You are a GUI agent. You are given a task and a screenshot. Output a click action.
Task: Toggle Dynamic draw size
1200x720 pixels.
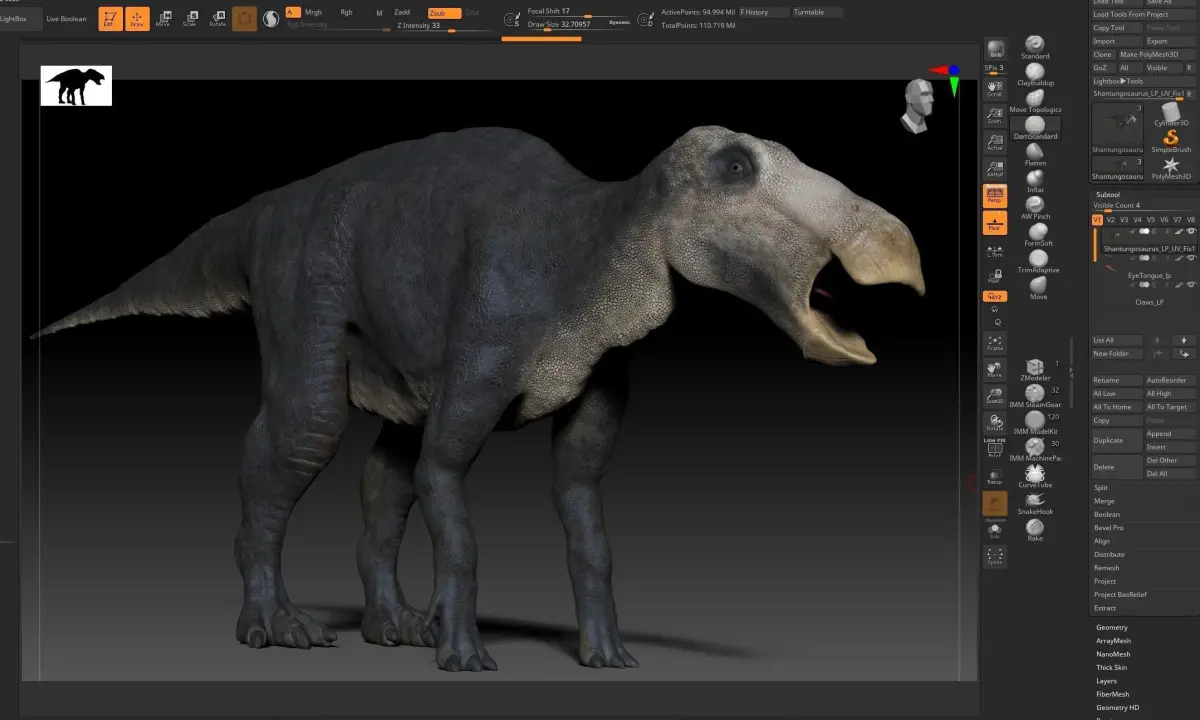pyautogui.click(x=619, y=22)
